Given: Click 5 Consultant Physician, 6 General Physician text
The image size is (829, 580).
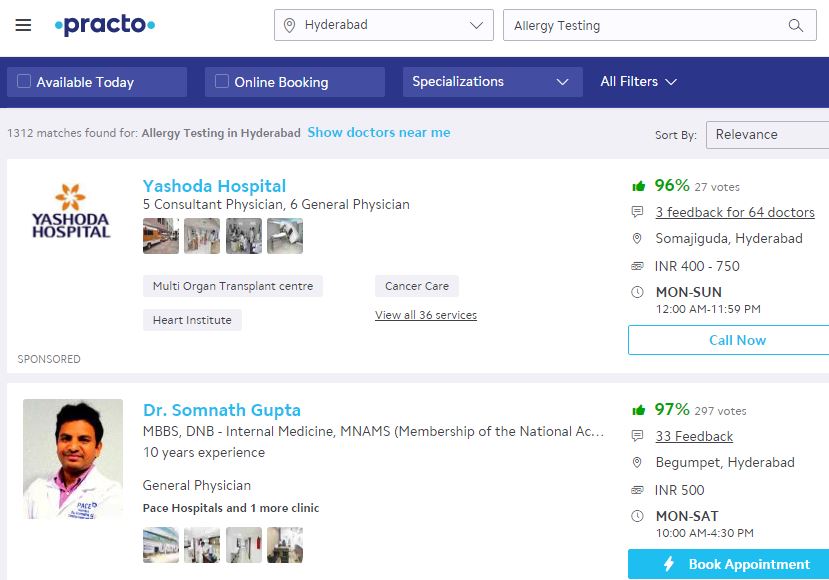Looking at the screenshot, I should (276, 205).
